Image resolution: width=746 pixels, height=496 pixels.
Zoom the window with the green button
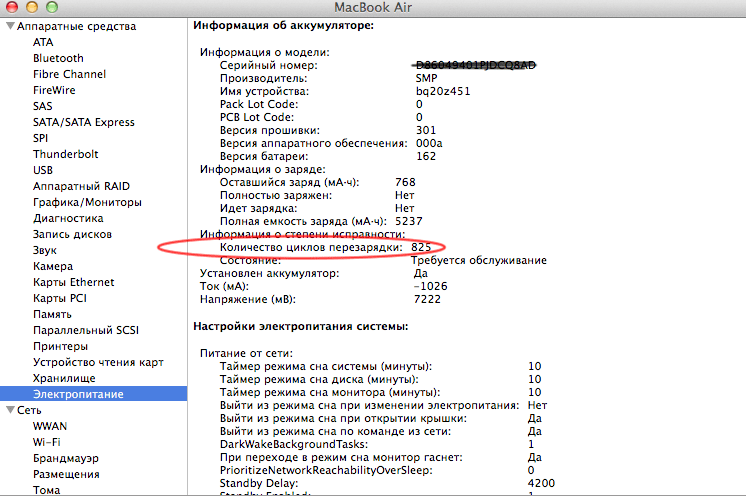point(52,7)
